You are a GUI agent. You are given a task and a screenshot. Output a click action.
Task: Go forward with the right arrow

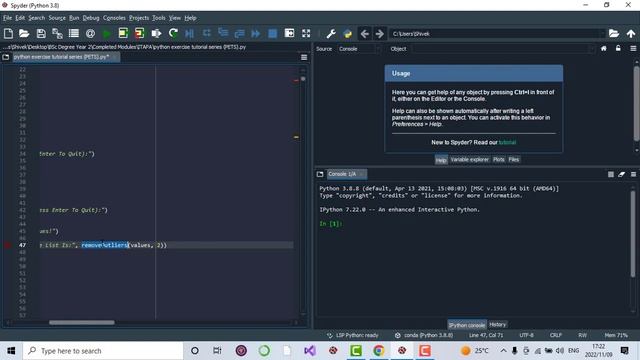[x=380, y=33]
